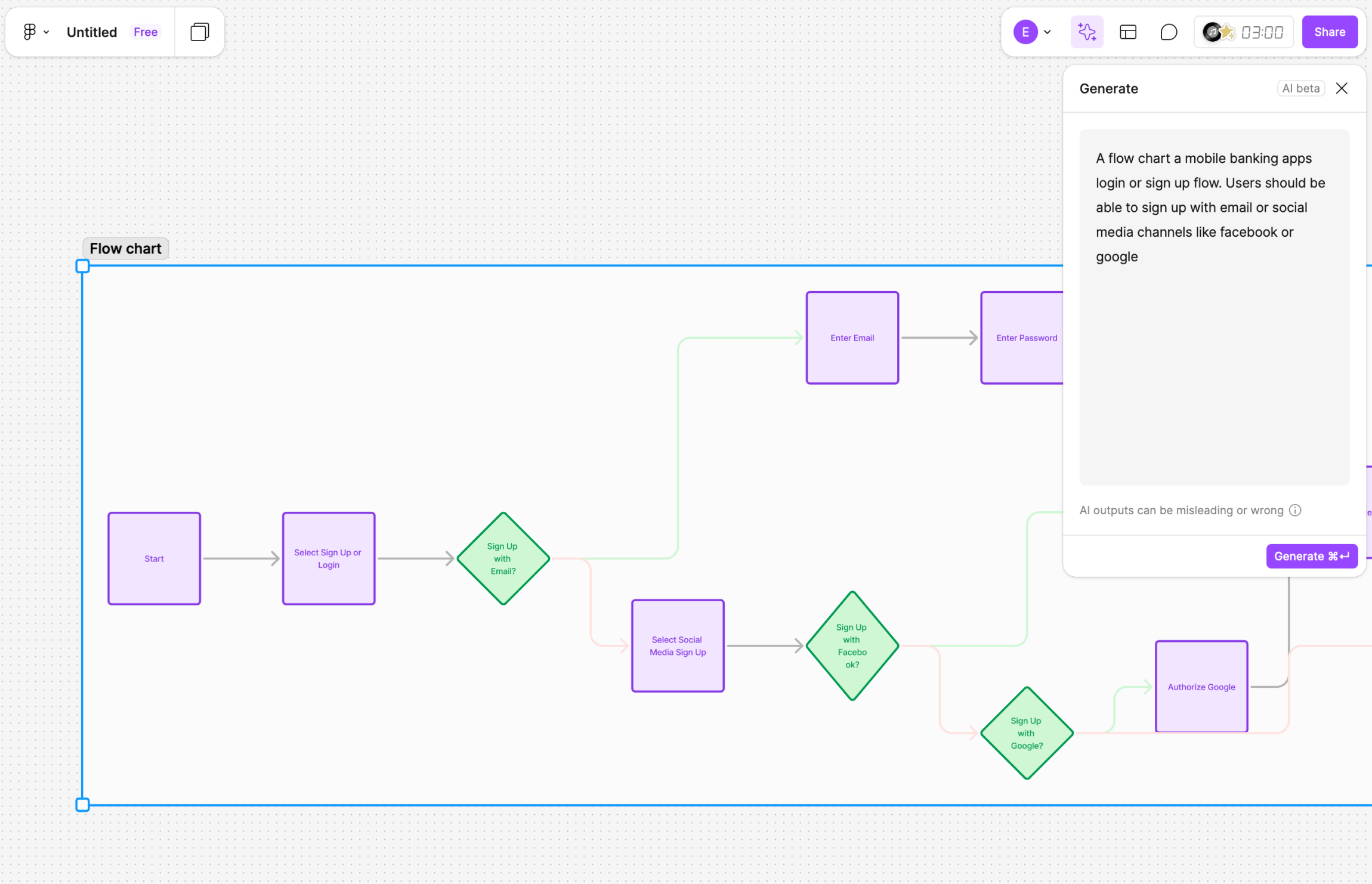1372x884 pixels.
Task: Click the pages icon in top bar
Action: [x=199, y=32]
